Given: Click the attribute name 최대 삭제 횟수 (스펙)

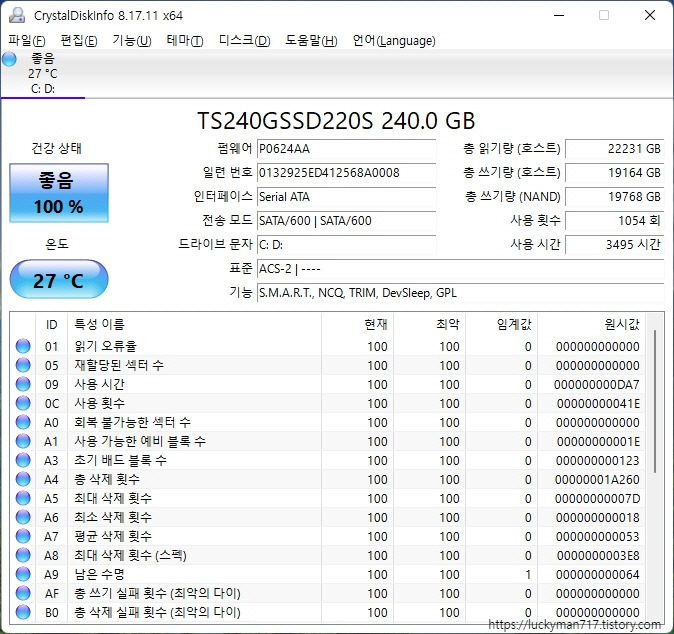Looking at the screenshot, I should 130,555.
